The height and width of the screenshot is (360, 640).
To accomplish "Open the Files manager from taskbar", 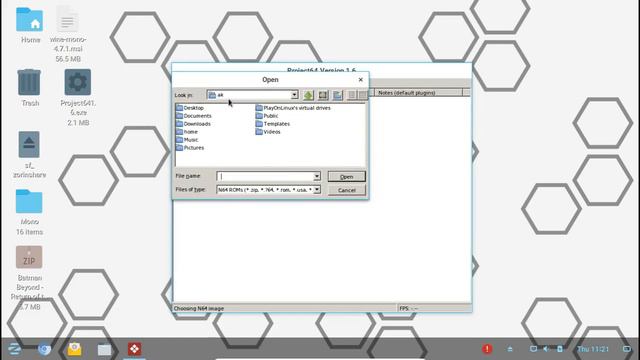I will [104, 349].
